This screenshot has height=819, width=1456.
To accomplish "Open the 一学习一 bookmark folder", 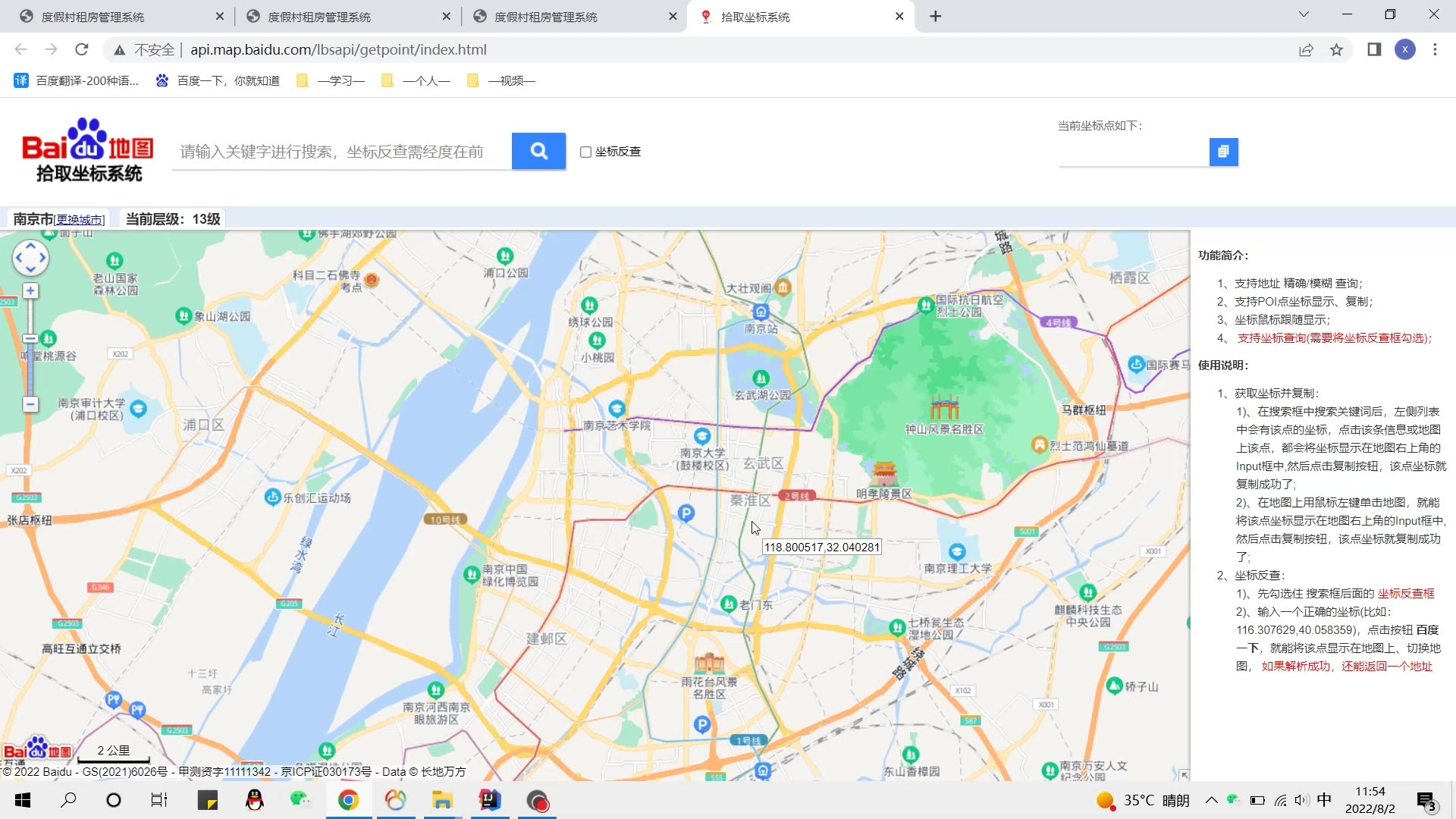I will pos(331,80).
